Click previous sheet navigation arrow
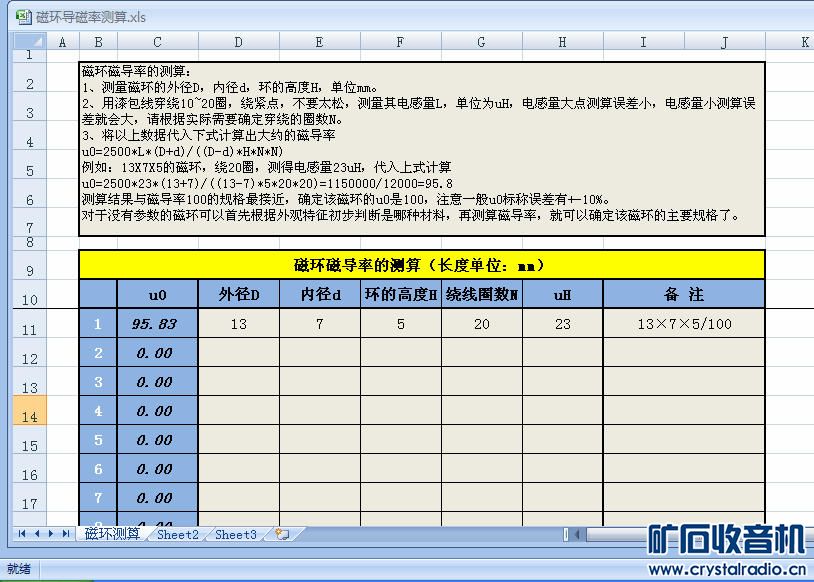 click(x=37, y=534)
